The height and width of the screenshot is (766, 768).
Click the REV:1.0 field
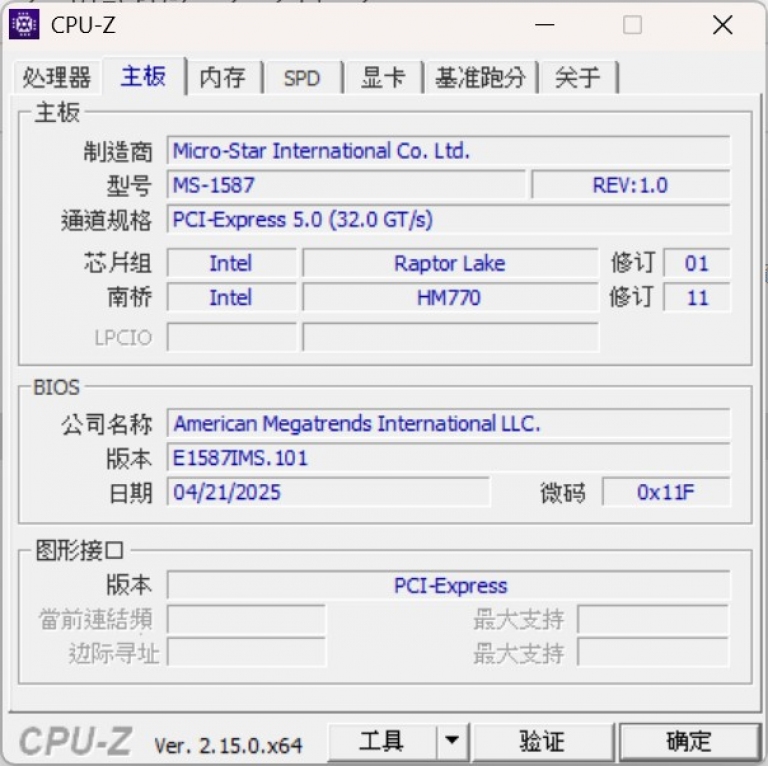(630, 185)
